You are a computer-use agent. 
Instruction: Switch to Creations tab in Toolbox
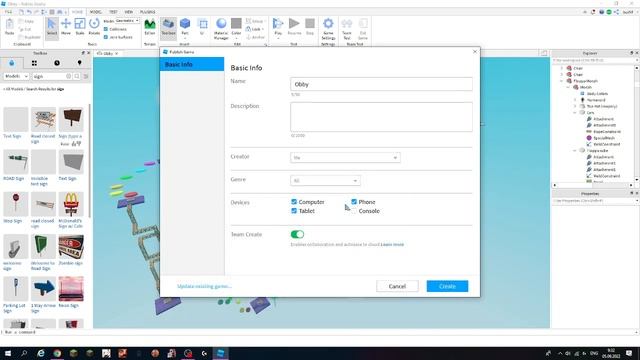[80, 63]
